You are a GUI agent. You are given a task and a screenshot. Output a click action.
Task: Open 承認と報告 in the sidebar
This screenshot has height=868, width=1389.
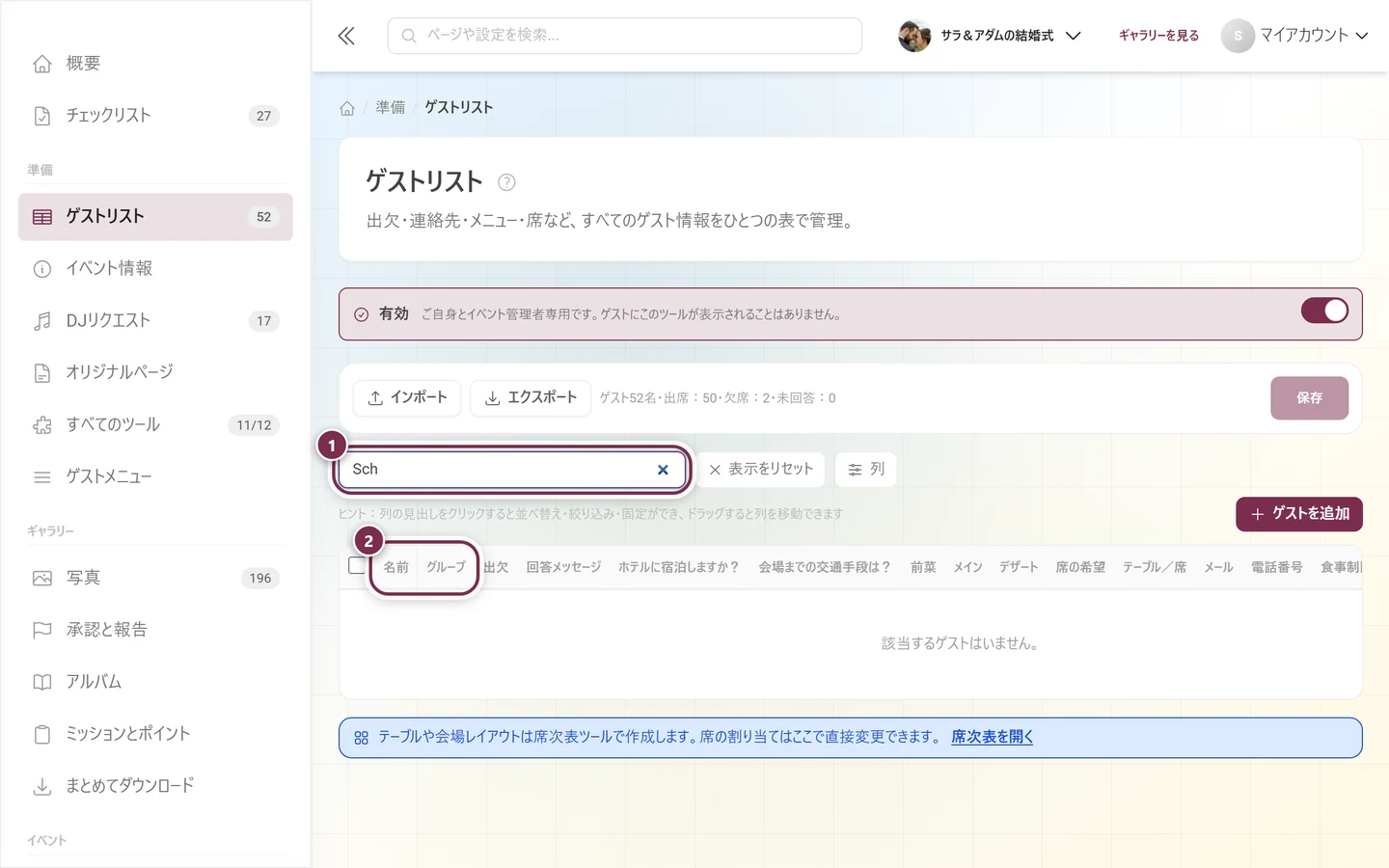(x=155, y=630)
